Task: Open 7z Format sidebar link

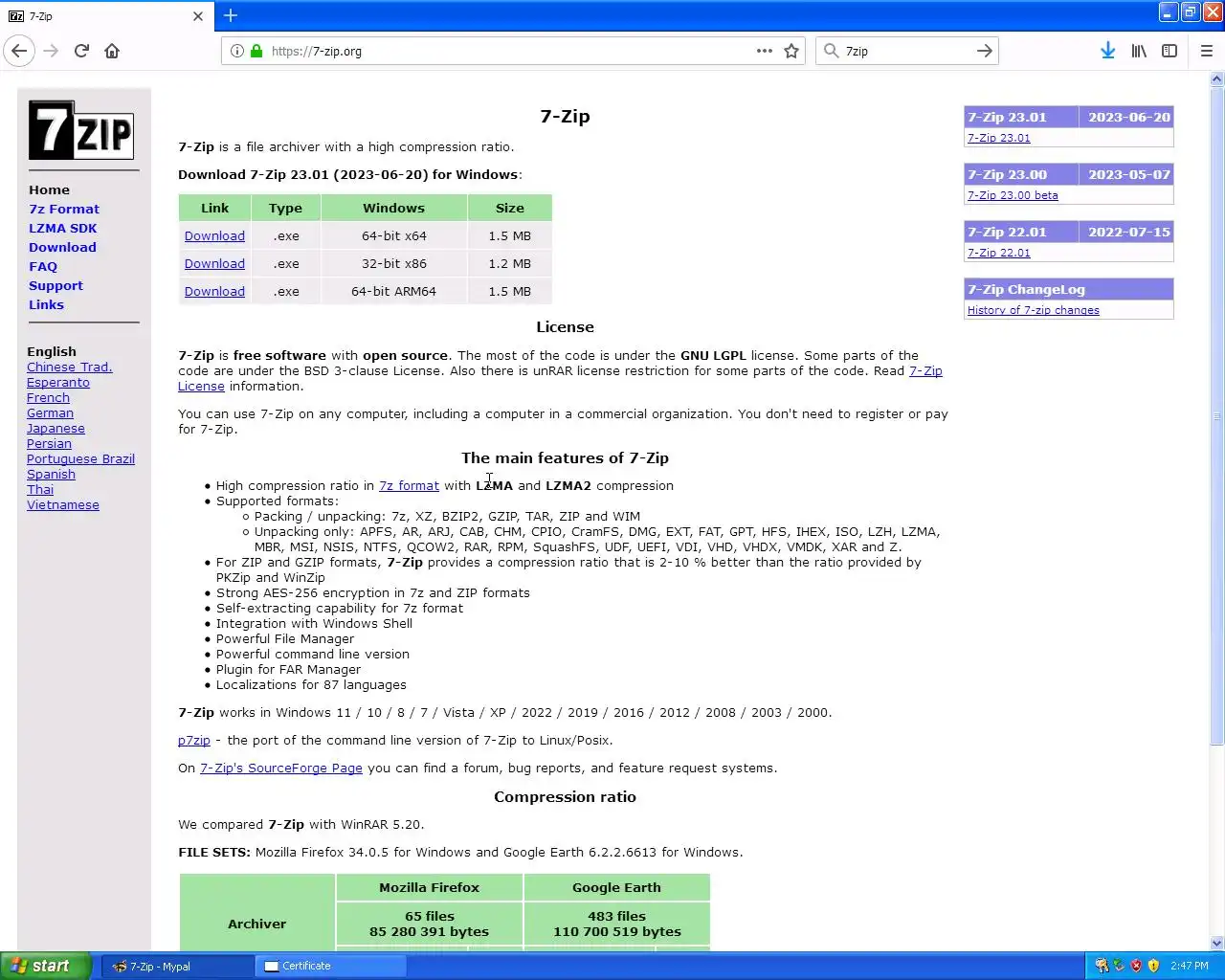Action: tap(64, 209)
